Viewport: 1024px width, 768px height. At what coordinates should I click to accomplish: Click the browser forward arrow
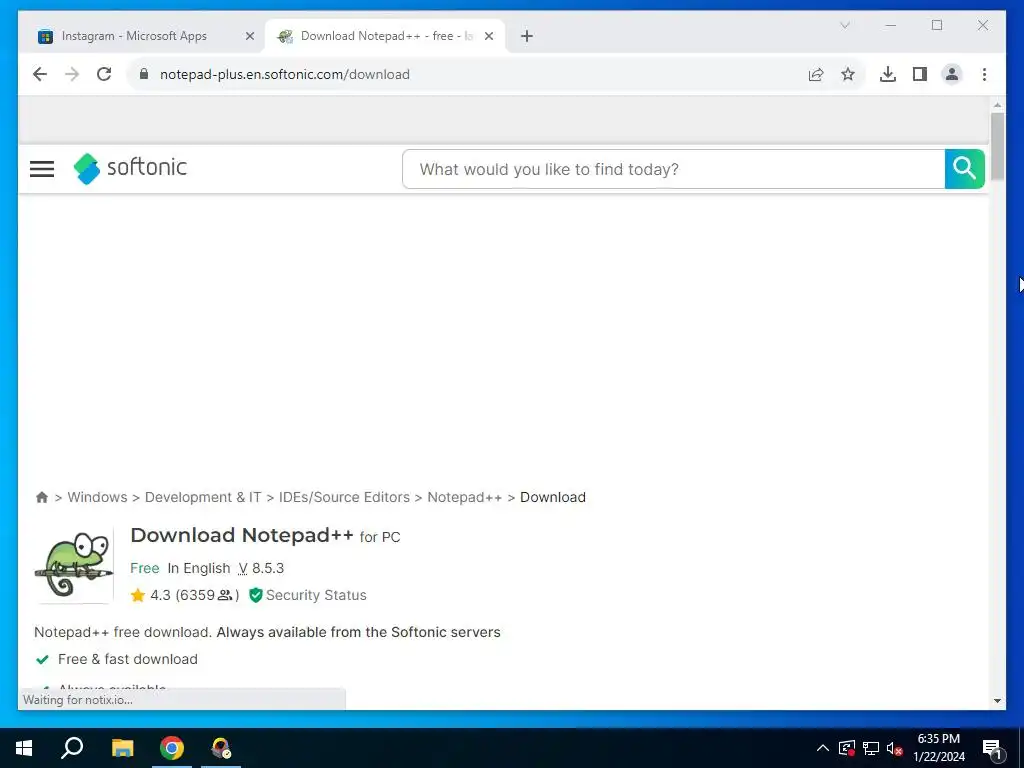[x=72, y=74]
